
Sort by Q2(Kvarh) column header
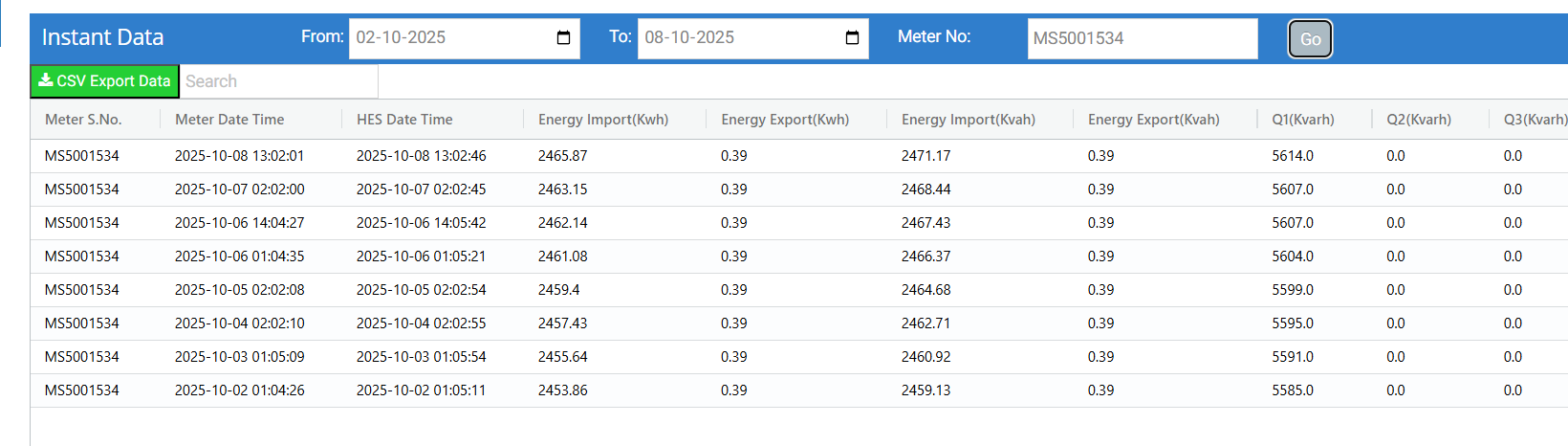(1419, 120)
